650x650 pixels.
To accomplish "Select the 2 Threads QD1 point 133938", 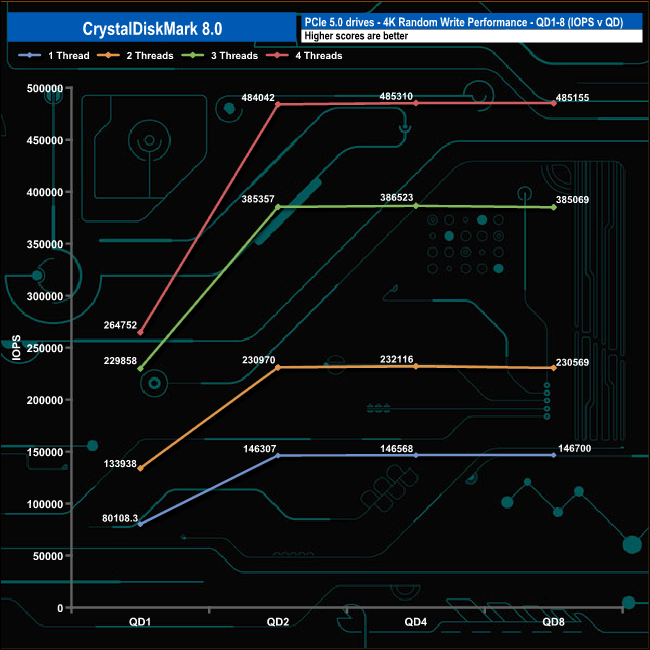I will point(141,468).
